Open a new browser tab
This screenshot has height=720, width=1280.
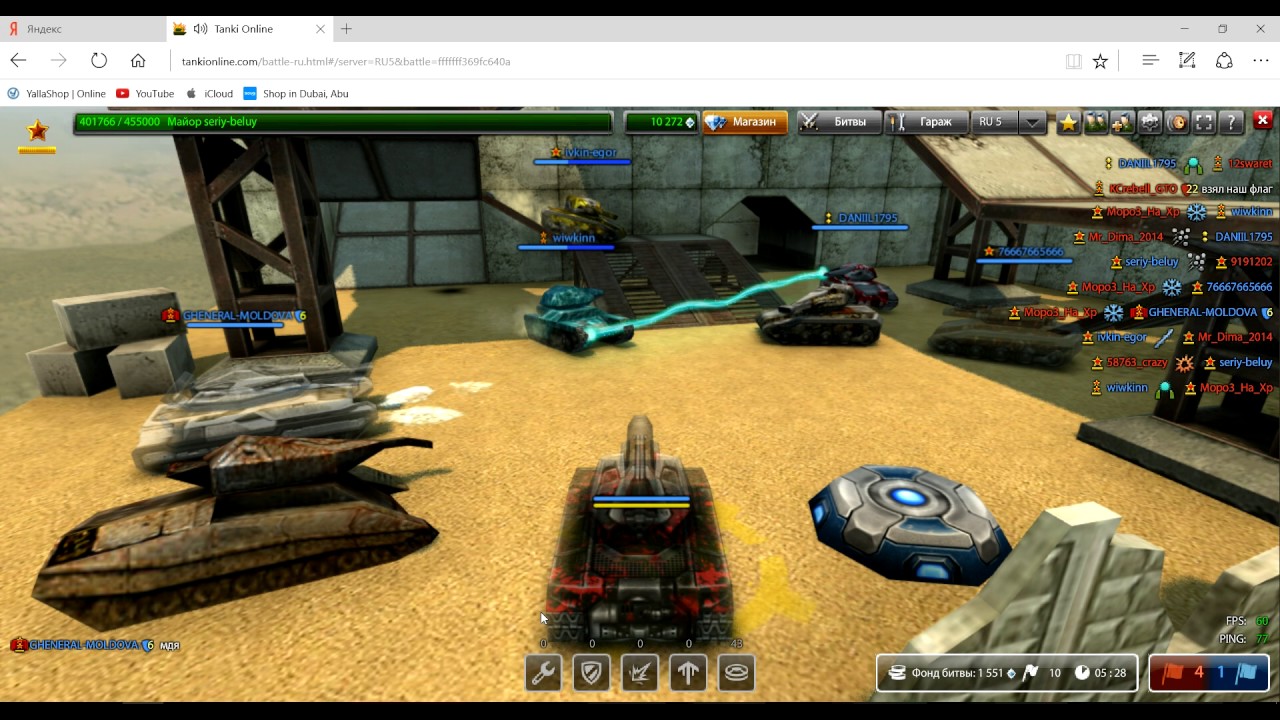coord(346,29)
